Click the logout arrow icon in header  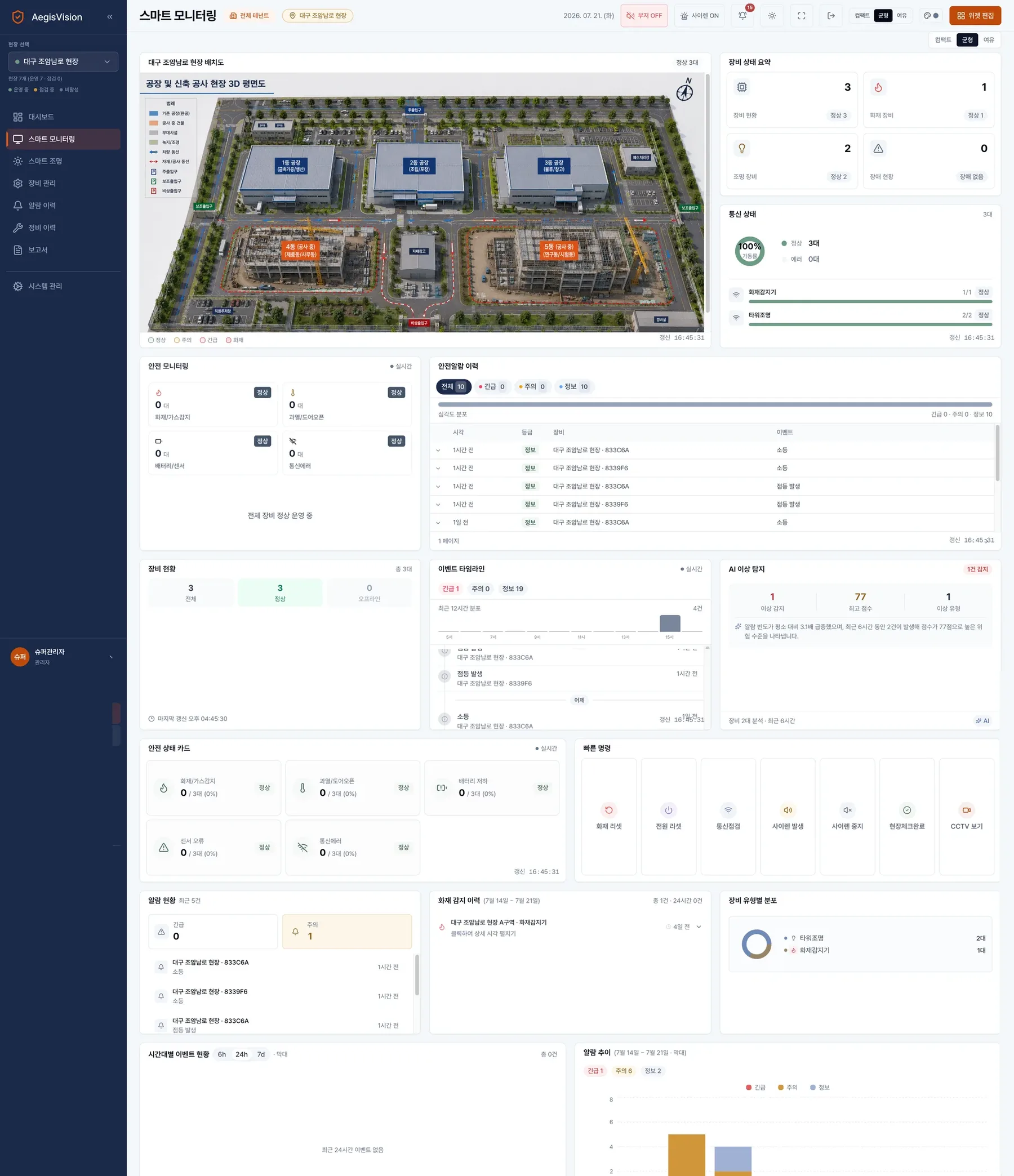tap(831, 16)
